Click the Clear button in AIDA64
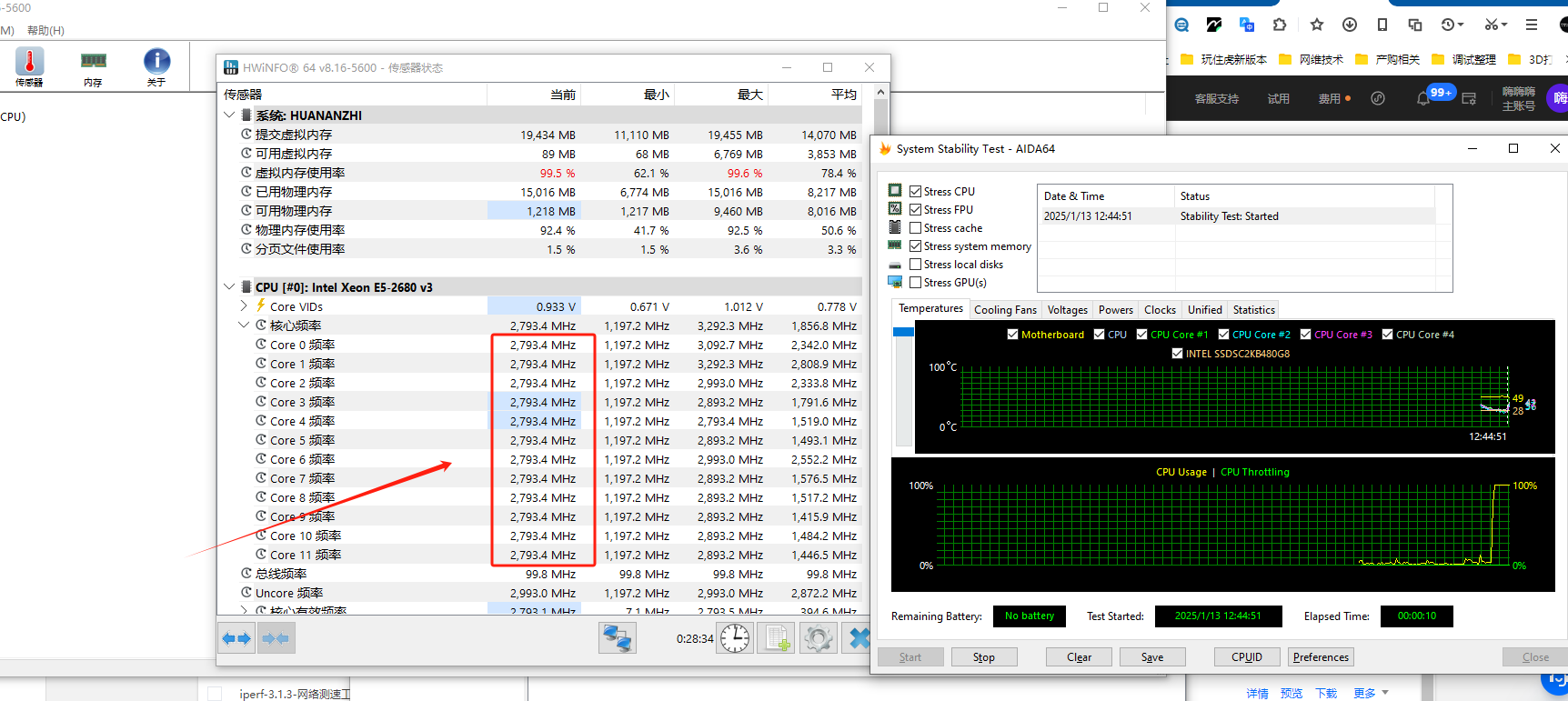Screen dimensions: 1568x701 (x=1079, y=657)
